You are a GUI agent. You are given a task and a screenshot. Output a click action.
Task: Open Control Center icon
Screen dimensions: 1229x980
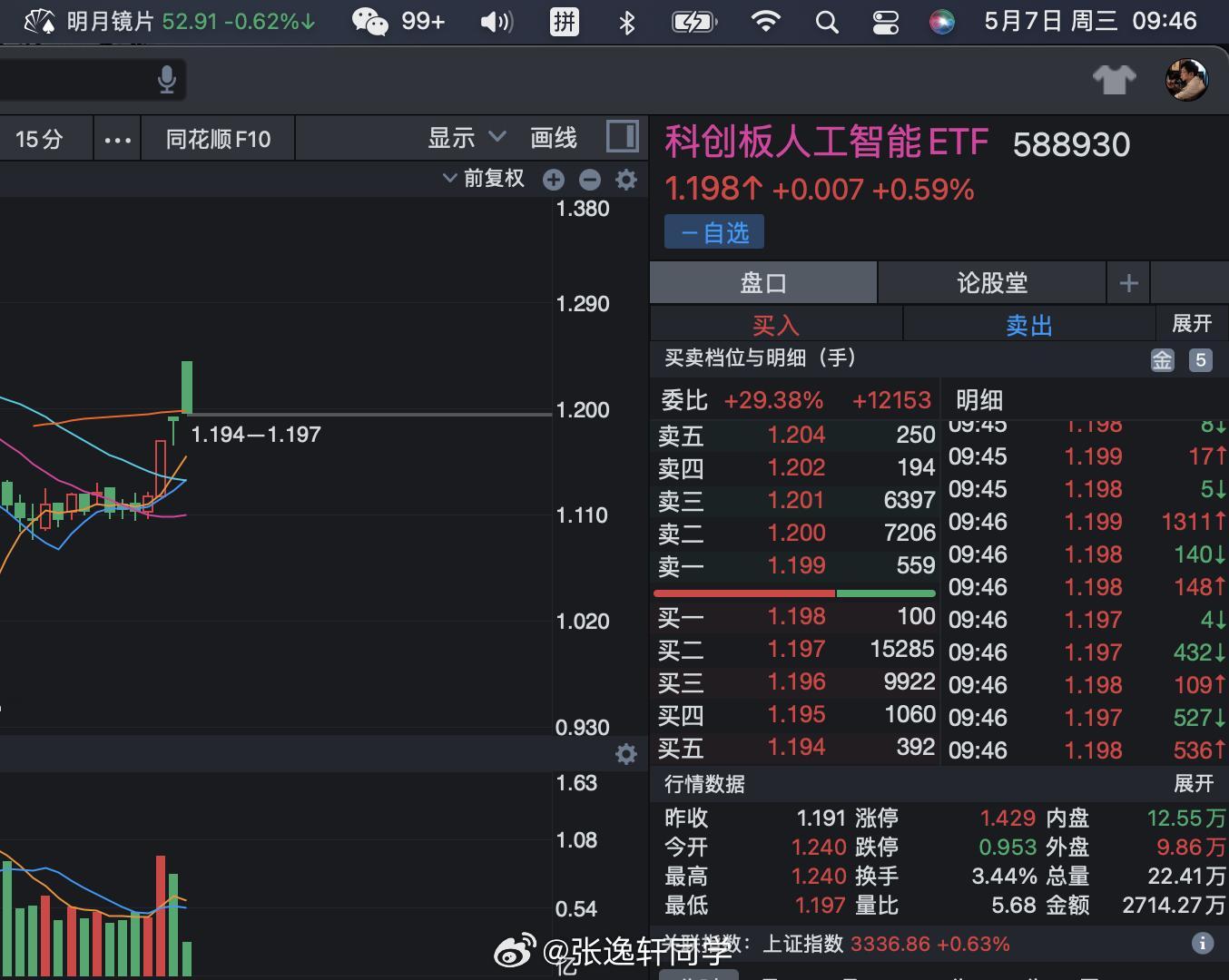click(x=885, y=21)
